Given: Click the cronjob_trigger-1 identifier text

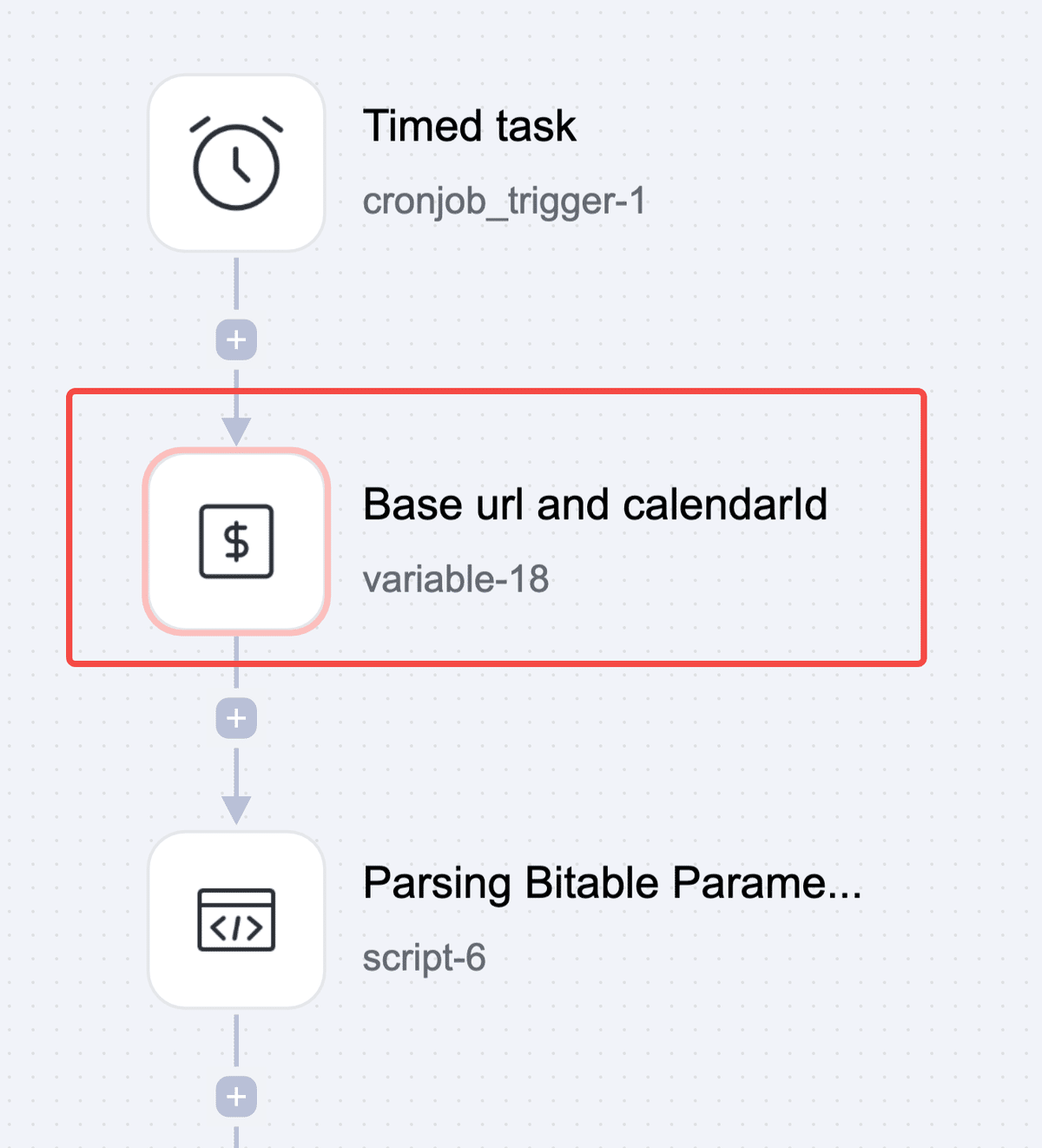Looking at the screenshot, I should pos(505,201).
